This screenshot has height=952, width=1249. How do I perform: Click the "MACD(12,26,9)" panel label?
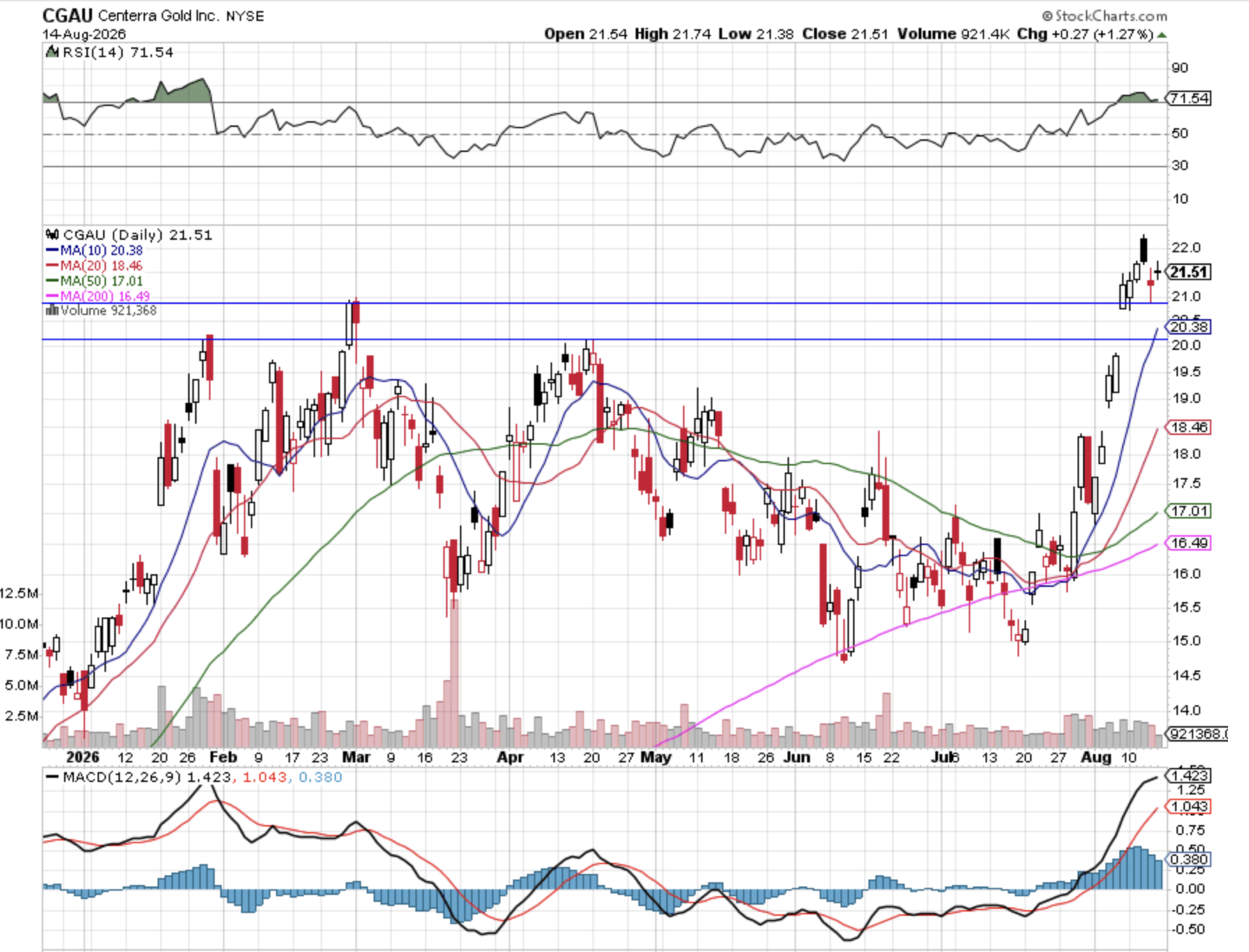tap(122, 776)
